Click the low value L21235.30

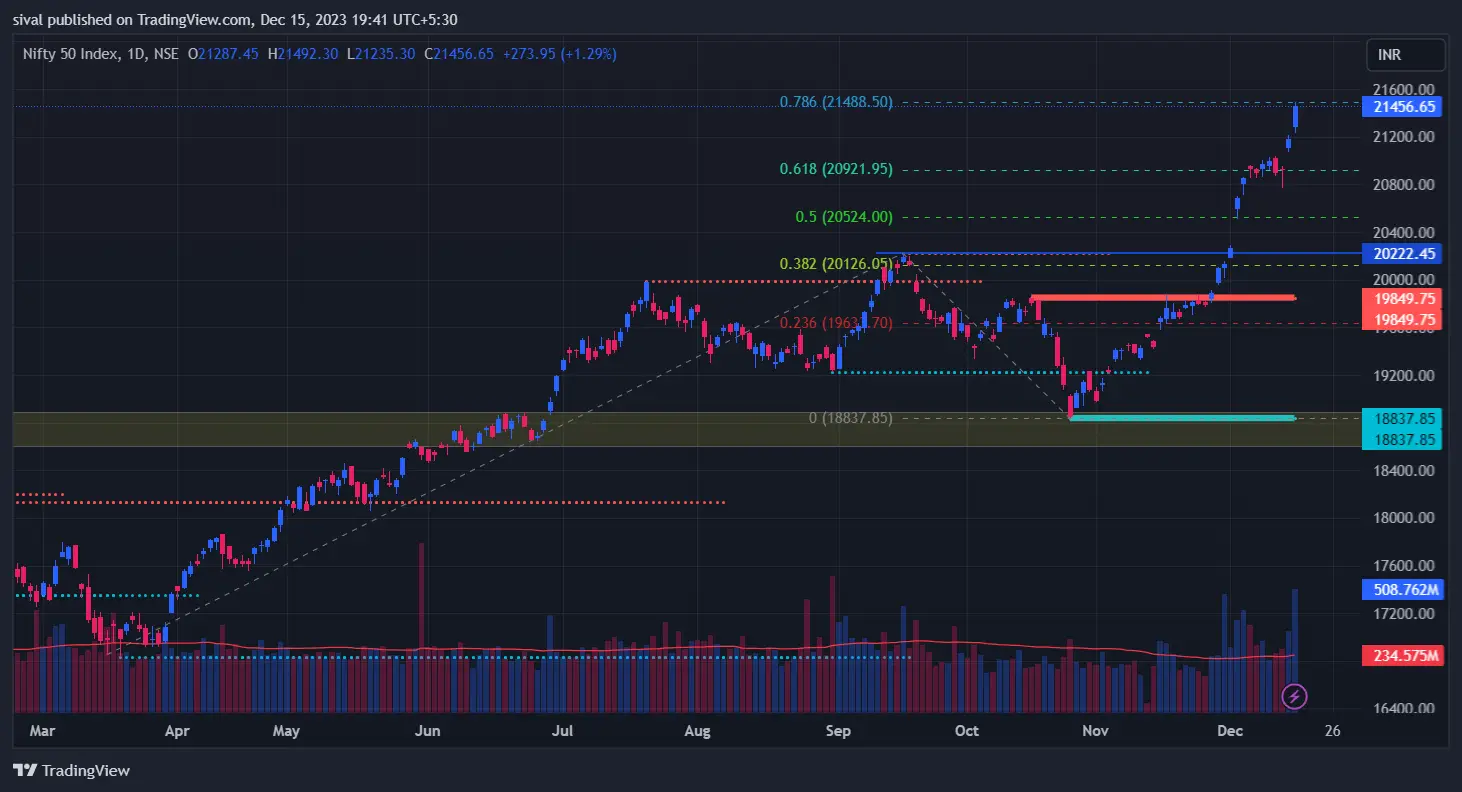click(381, 54)
